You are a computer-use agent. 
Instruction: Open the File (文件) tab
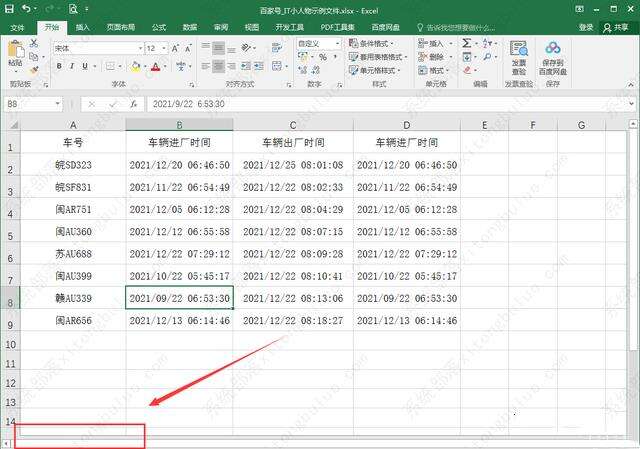17,27
